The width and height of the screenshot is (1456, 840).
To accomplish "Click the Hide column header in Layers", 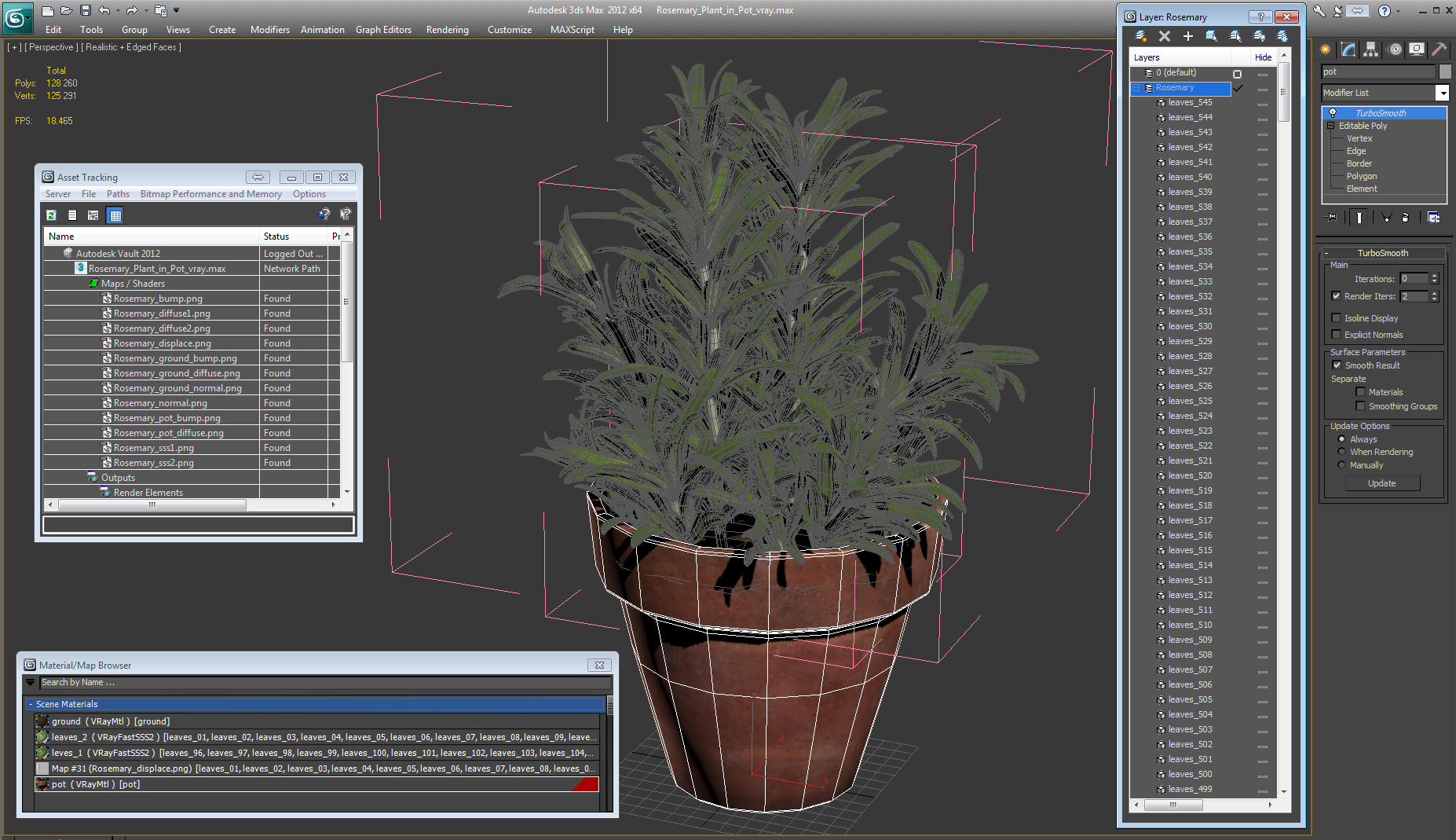I will tap(1263, 57).
